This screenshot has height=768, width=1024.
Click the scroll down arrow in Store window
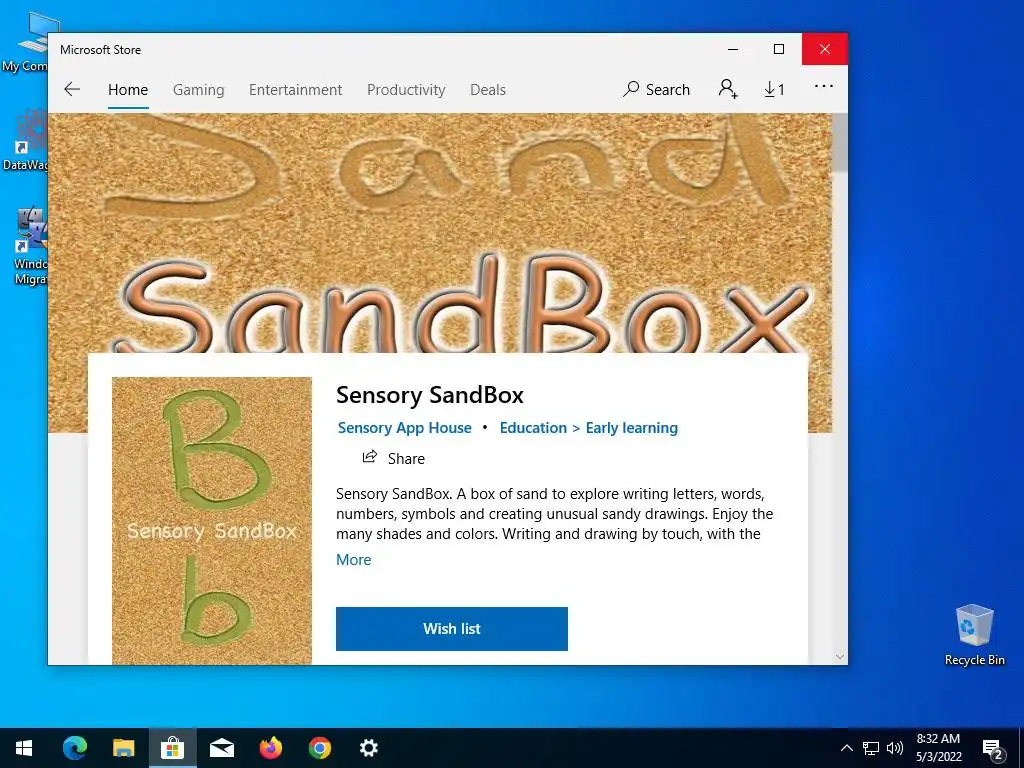coord(840,657)
